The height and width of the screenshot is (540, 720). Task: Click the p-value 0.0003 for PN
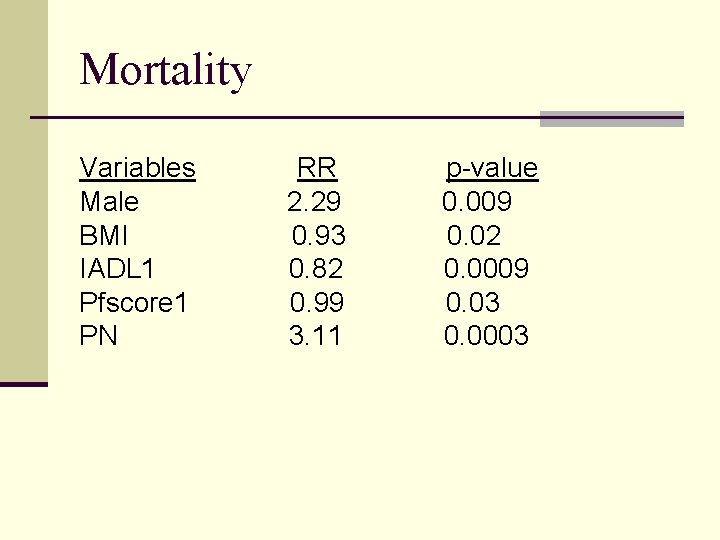click(x=486, y=336)
